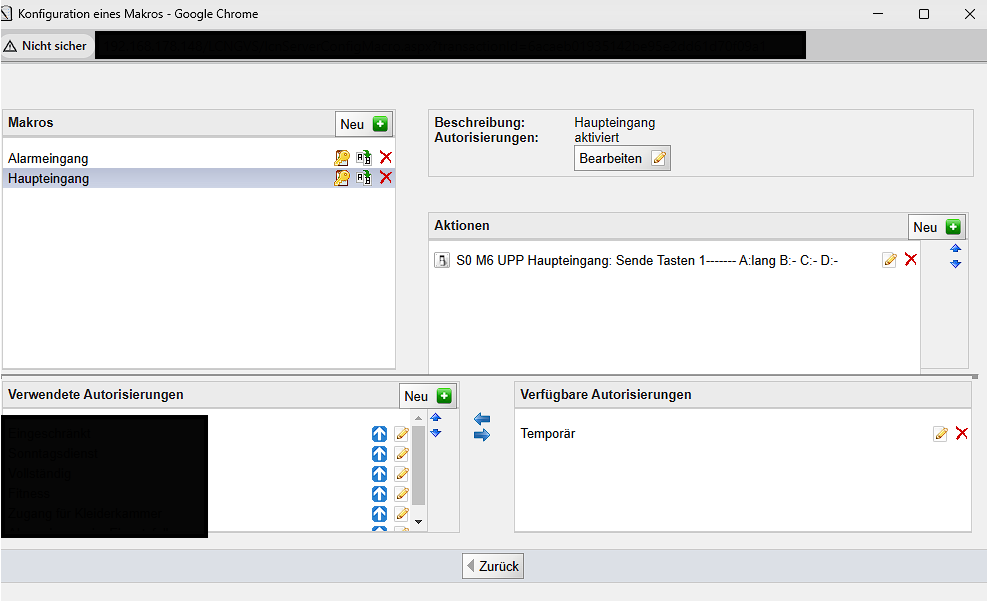
Task: Click first blue up-arrow circle in used authorizations
Action: 379,434
